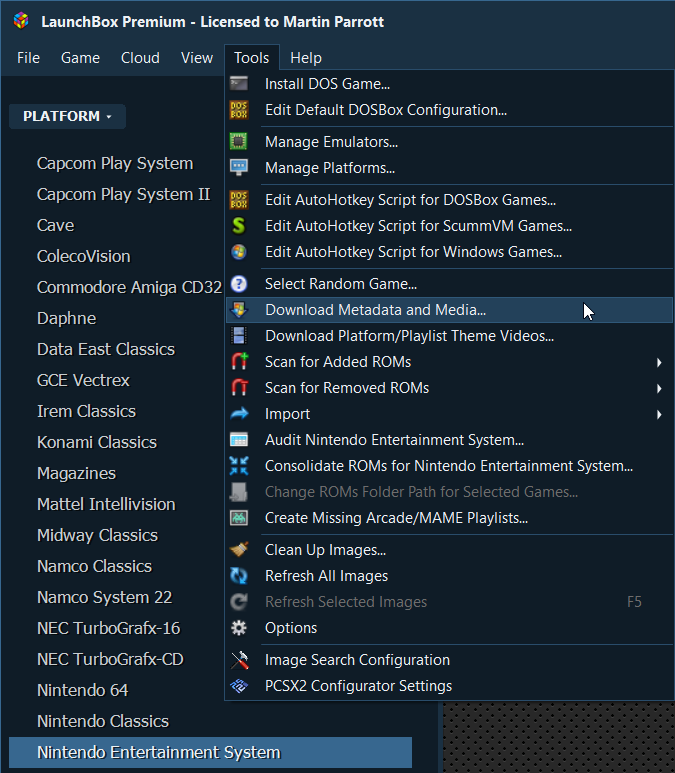Click the Windows logo icon for Windows Games
675x773 pixels.
pos(239,252)
